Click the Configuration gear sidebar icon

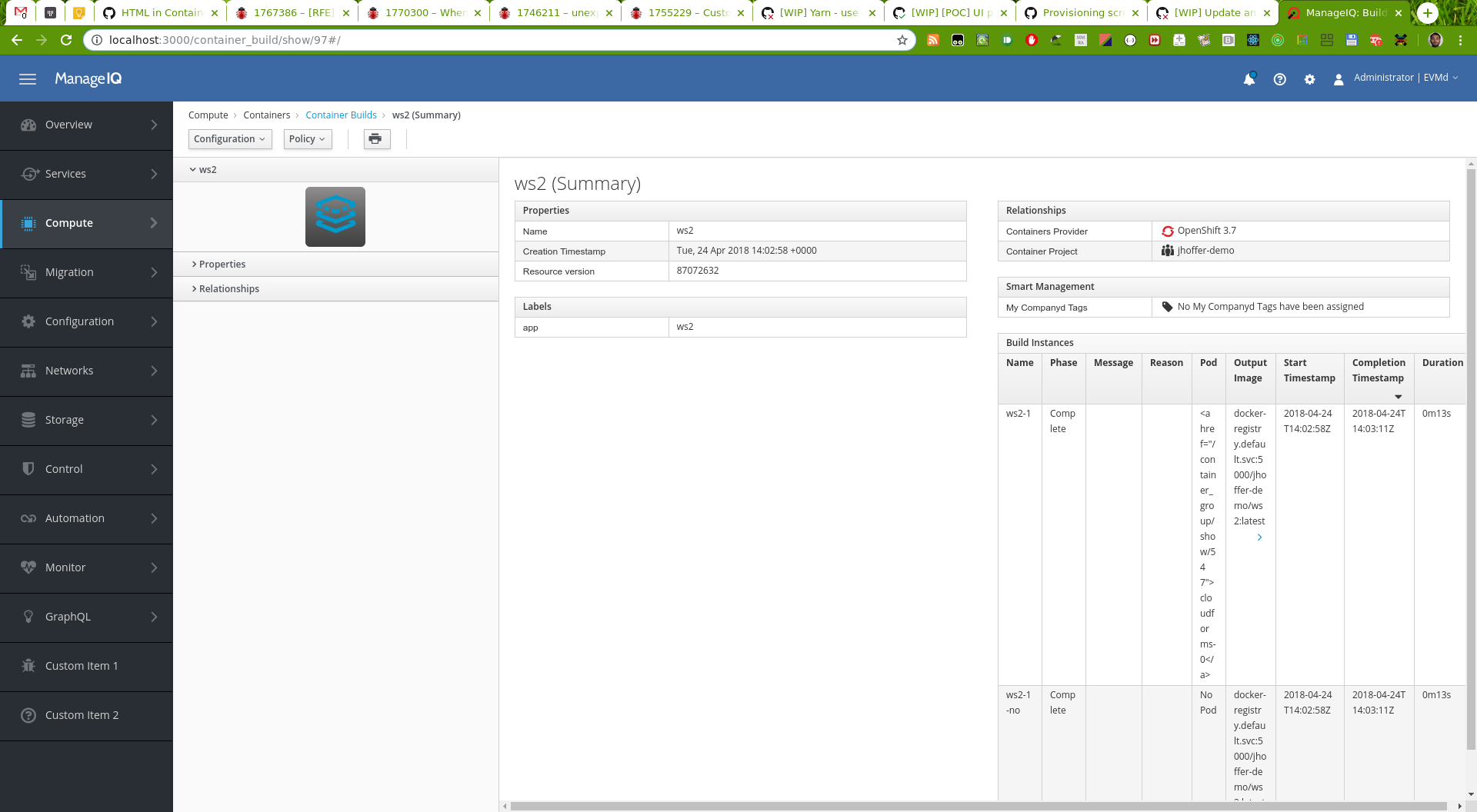point(28,321)
